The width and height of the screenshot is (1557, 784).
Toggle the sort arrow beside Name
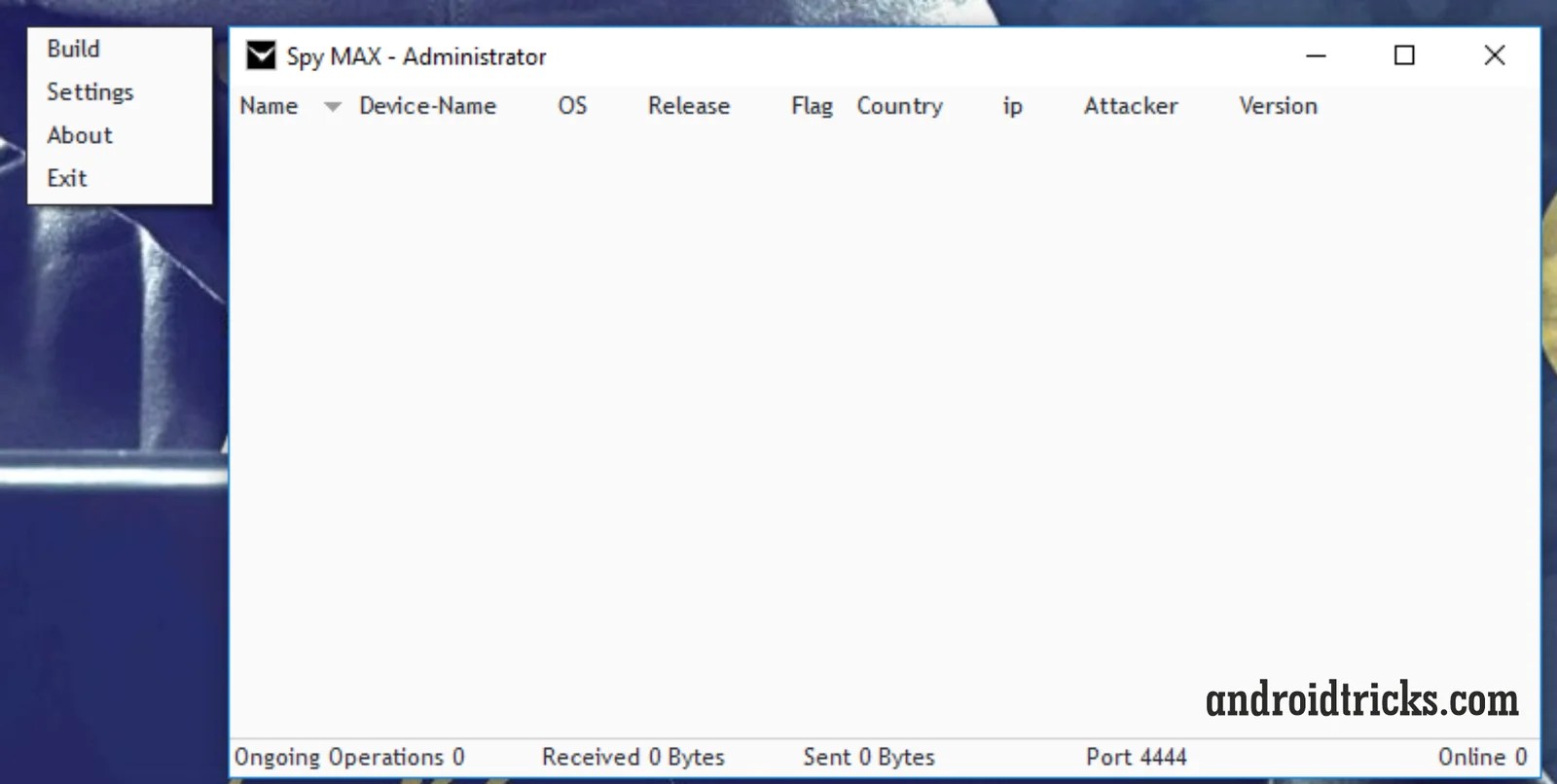coord(332,107)
